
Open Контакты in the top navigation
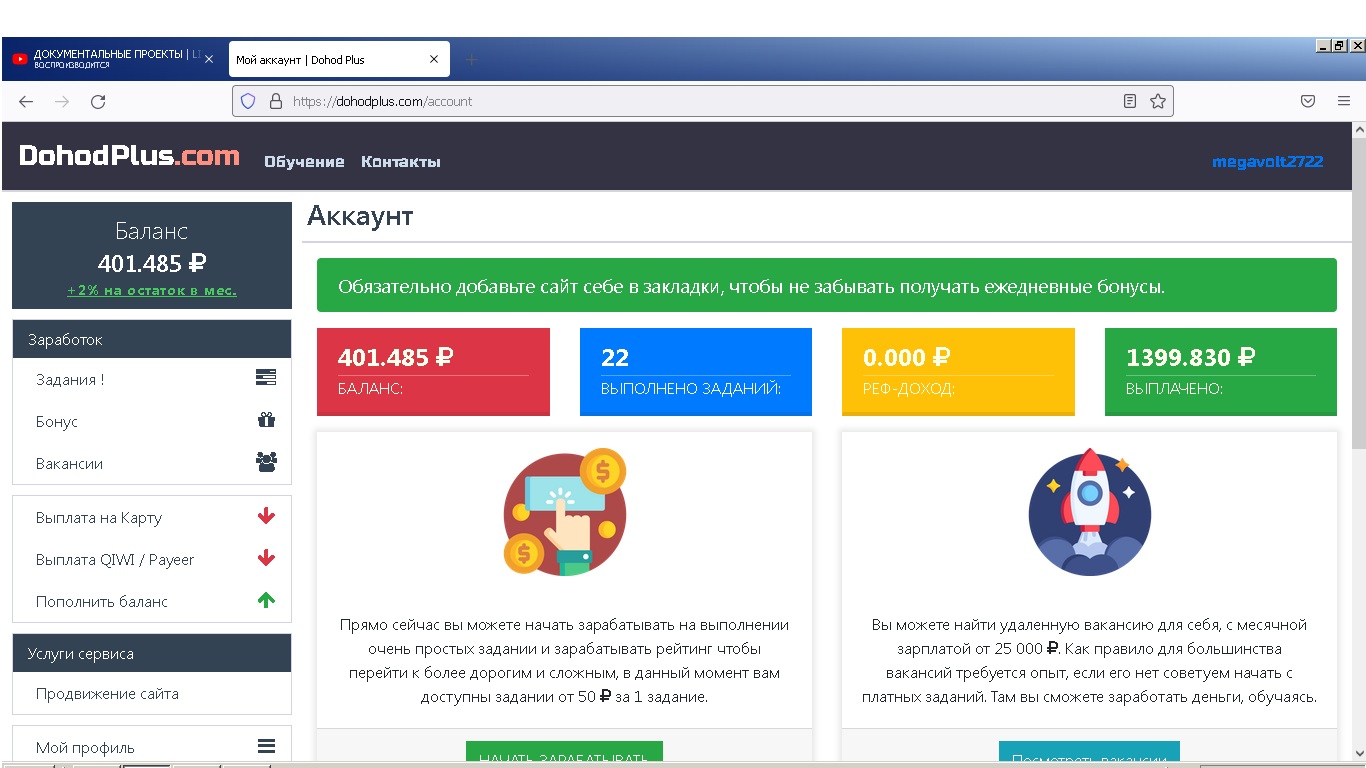pos(400,162)
